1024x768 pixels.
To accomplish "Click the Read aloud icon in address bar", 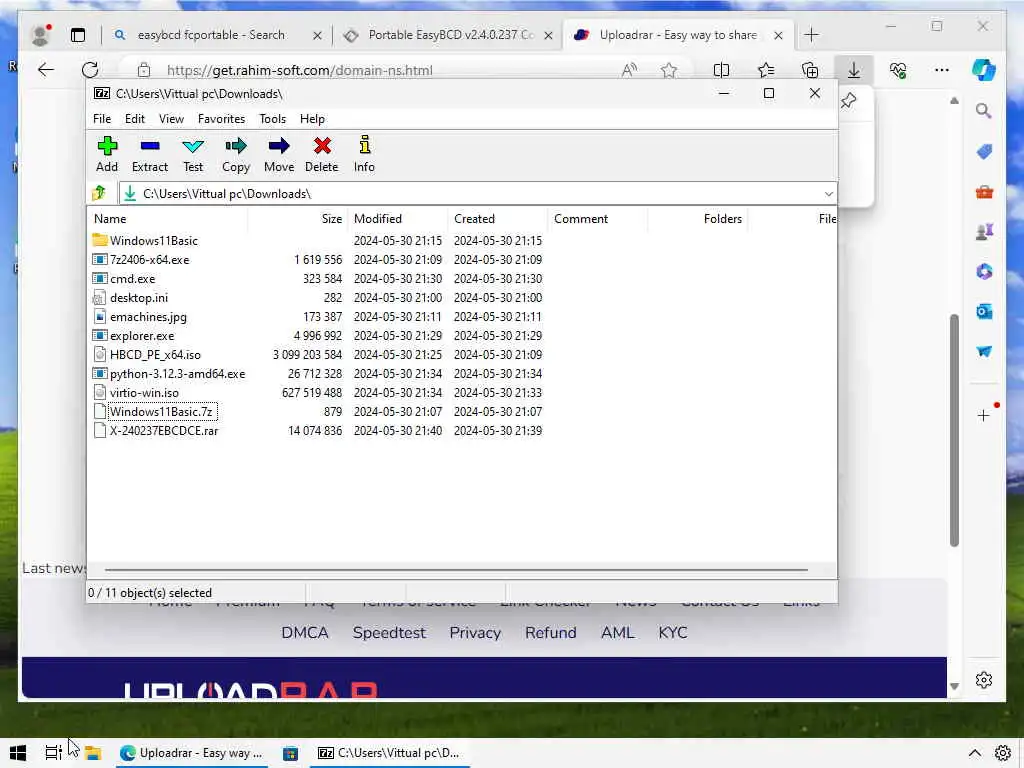I will [x=629, y=71].
